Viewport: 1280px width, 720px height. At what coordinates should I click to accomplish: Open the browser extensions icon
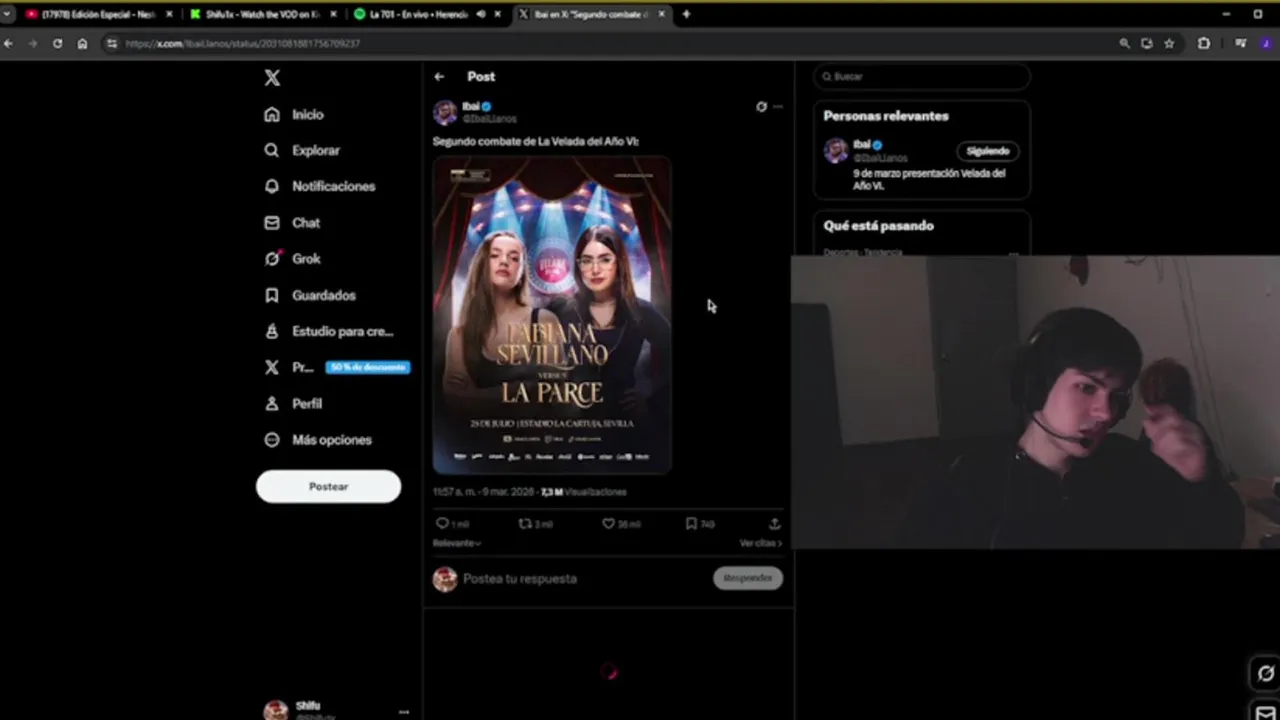tap(1204, 44)
